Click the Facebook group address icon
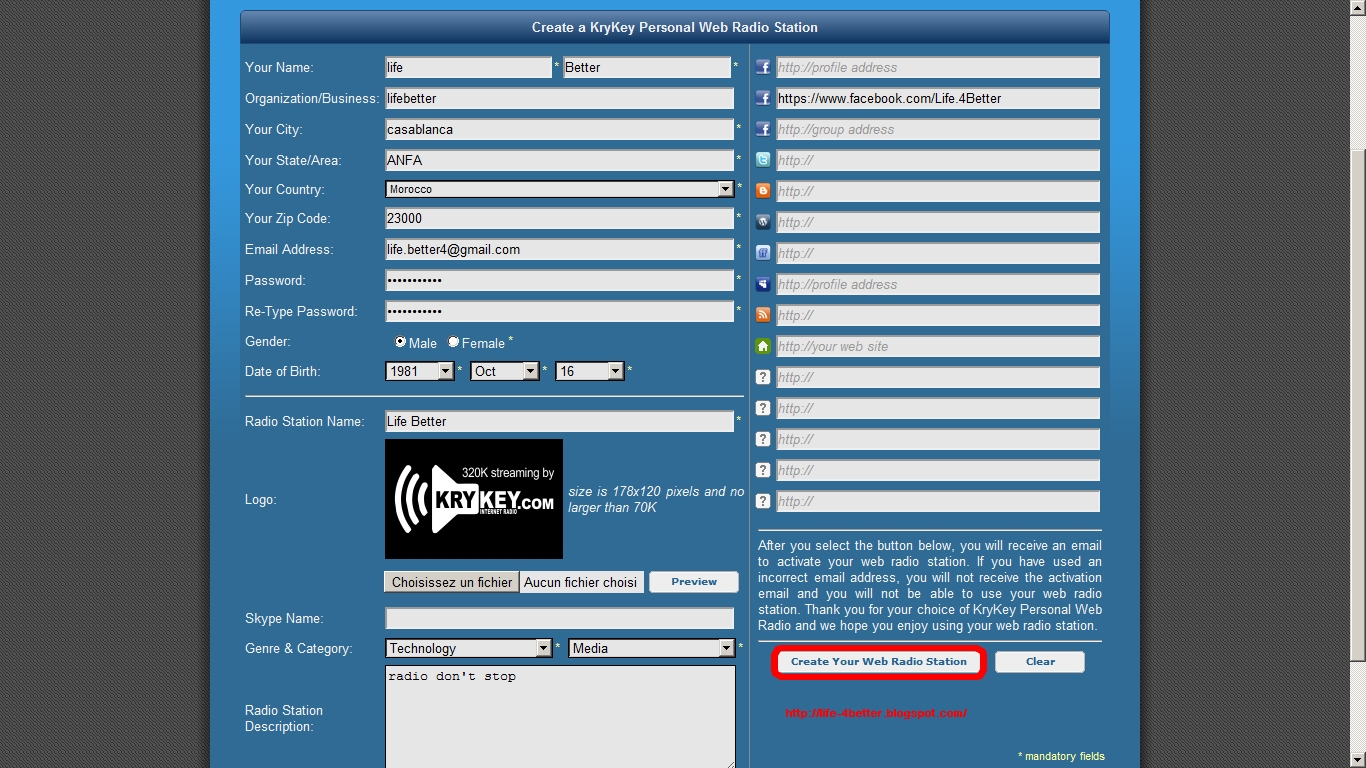1366x768 pixels. coord(762,129)
